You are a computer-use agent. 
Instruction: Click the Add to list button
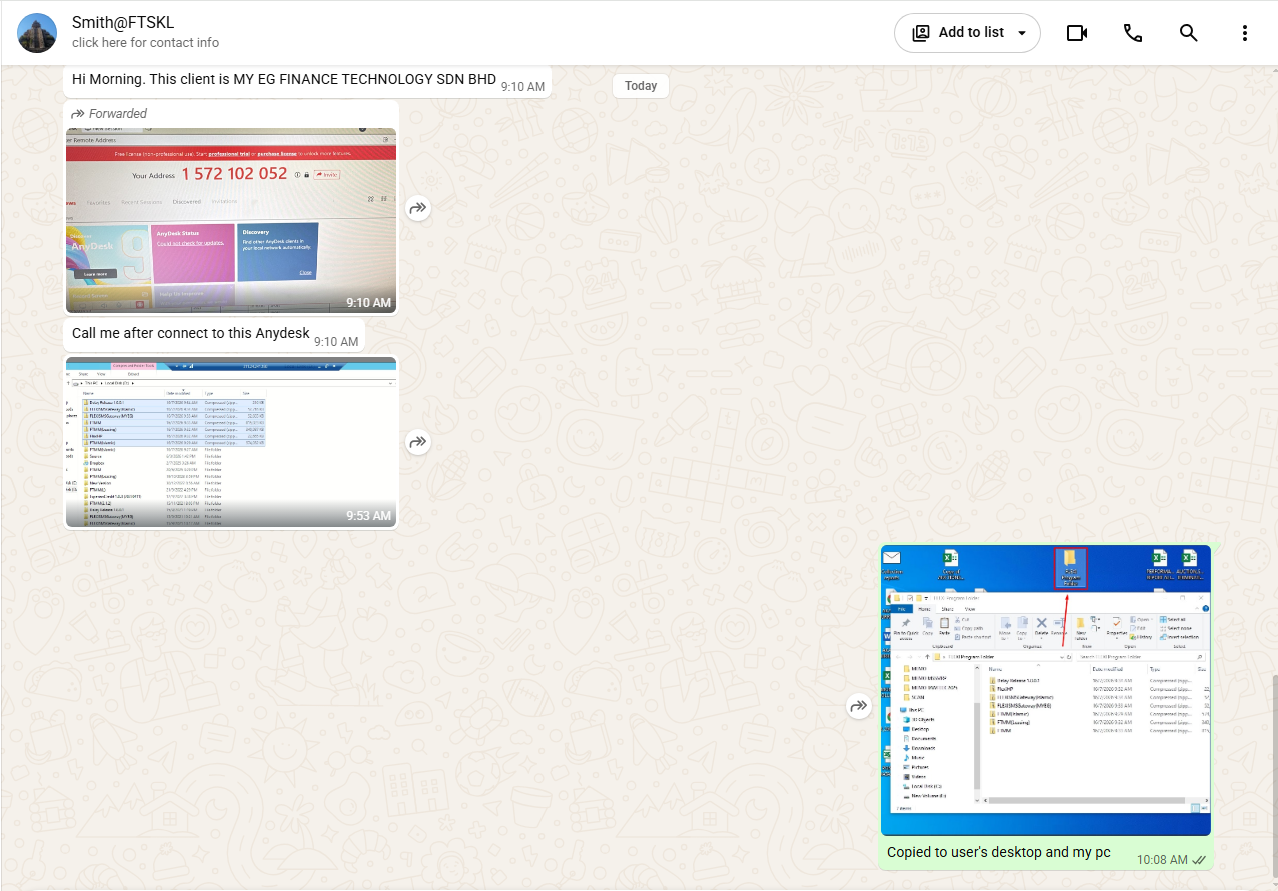[967, 33]
